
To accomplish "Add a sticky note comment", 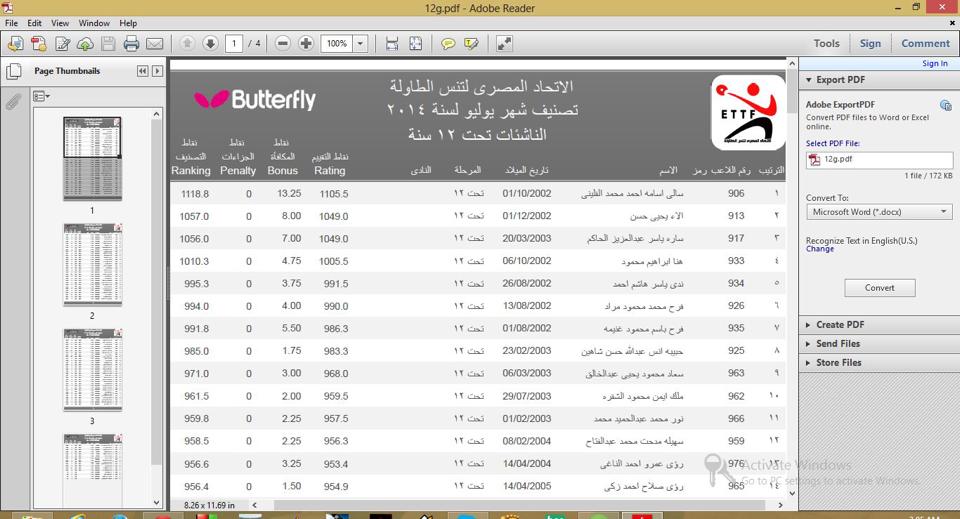I will click(x=448, y=43).
